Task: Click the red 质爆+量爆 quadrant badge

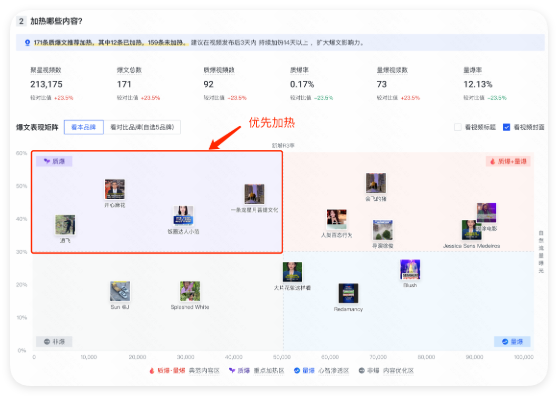Action: pos(508,161)
